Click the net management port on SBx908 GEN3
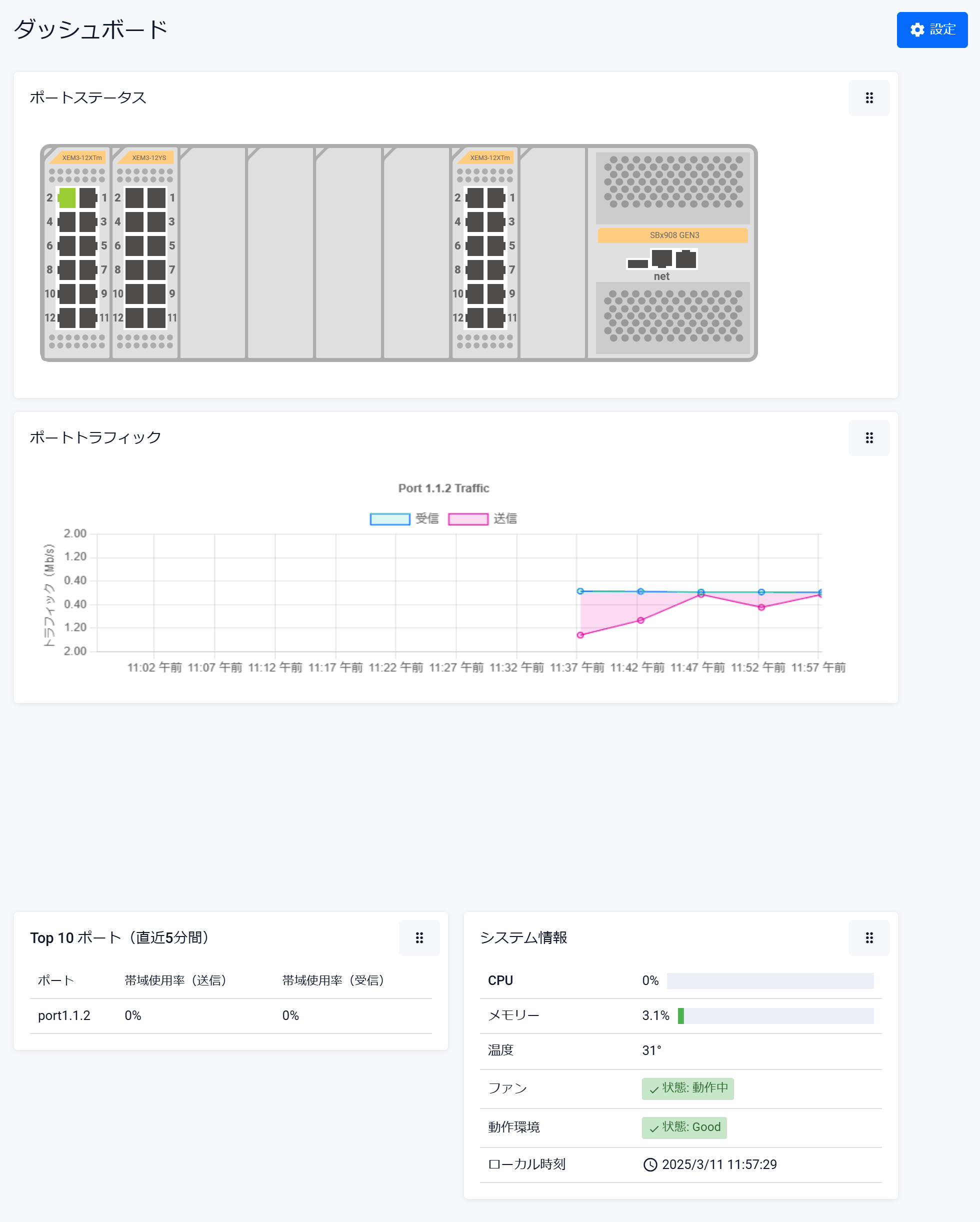This screenshot has height=1222, width=980. tap(661, 258)
